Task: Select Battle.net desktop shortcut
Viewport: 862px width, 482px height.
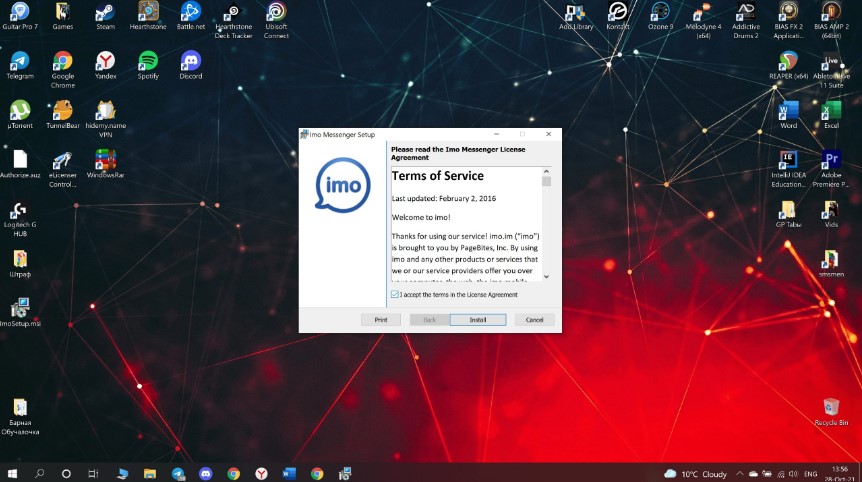Action: 191,15
